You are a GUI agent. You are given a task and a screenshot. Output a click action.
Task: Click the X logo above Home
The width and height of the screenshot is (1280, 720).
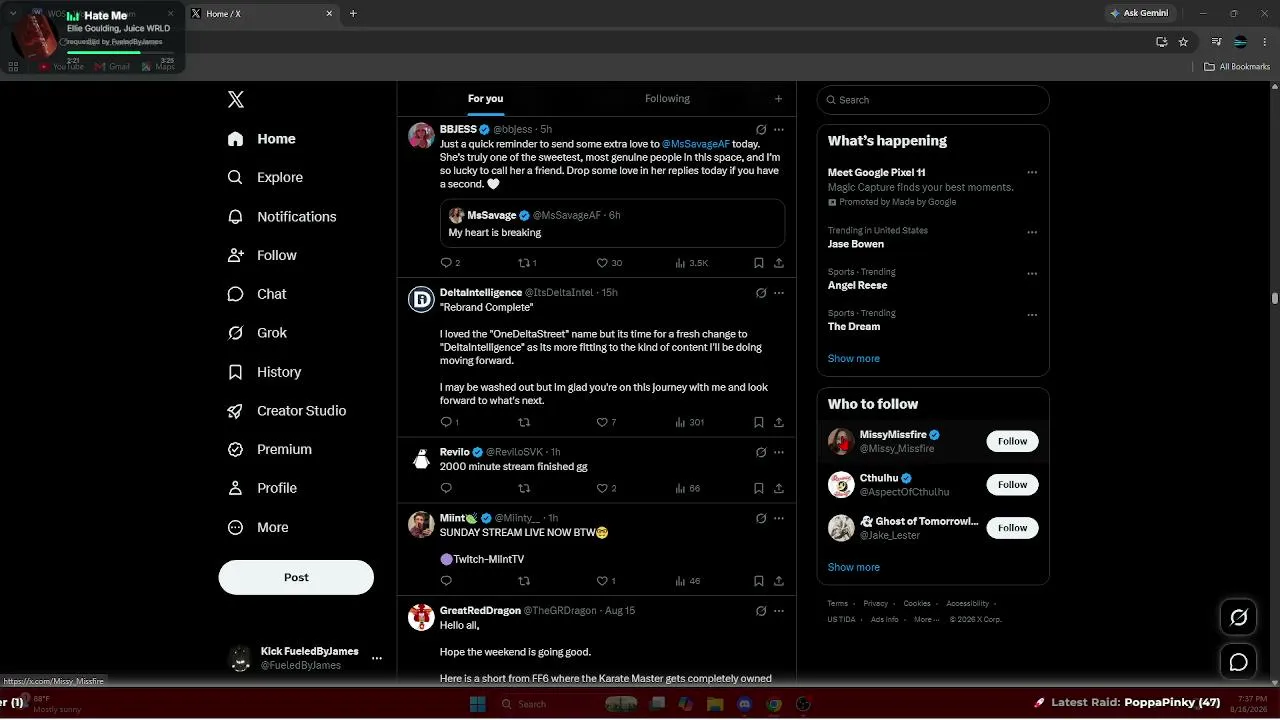coord(236,99)
